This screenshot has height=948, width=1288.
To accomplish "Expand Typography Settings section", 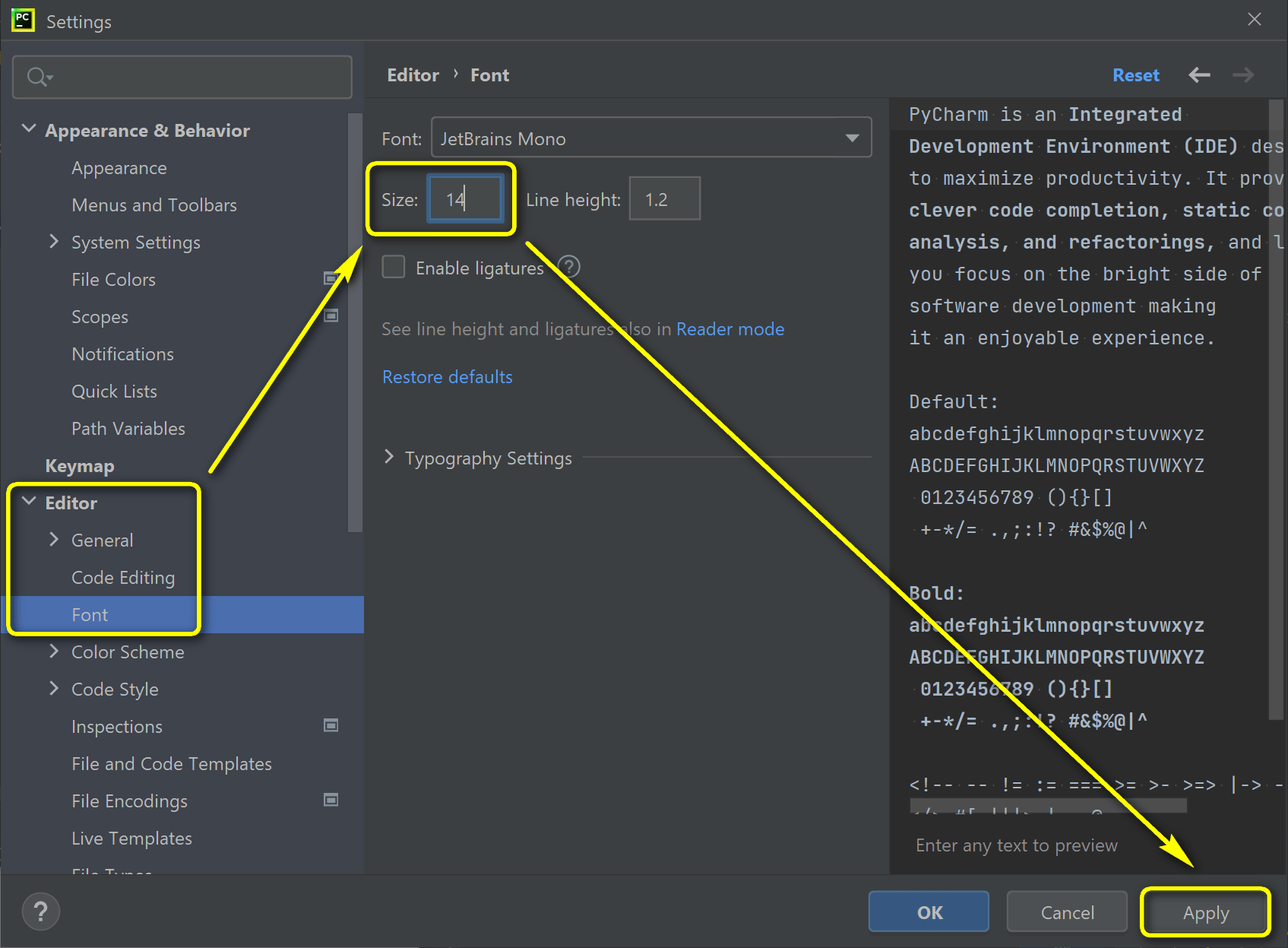I will [389, 457].
